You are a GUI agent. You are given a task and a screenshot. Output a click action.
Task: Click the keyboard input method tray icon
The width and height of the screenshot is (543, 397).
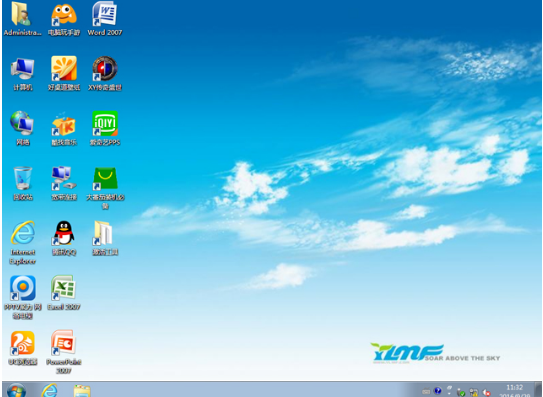426,392
